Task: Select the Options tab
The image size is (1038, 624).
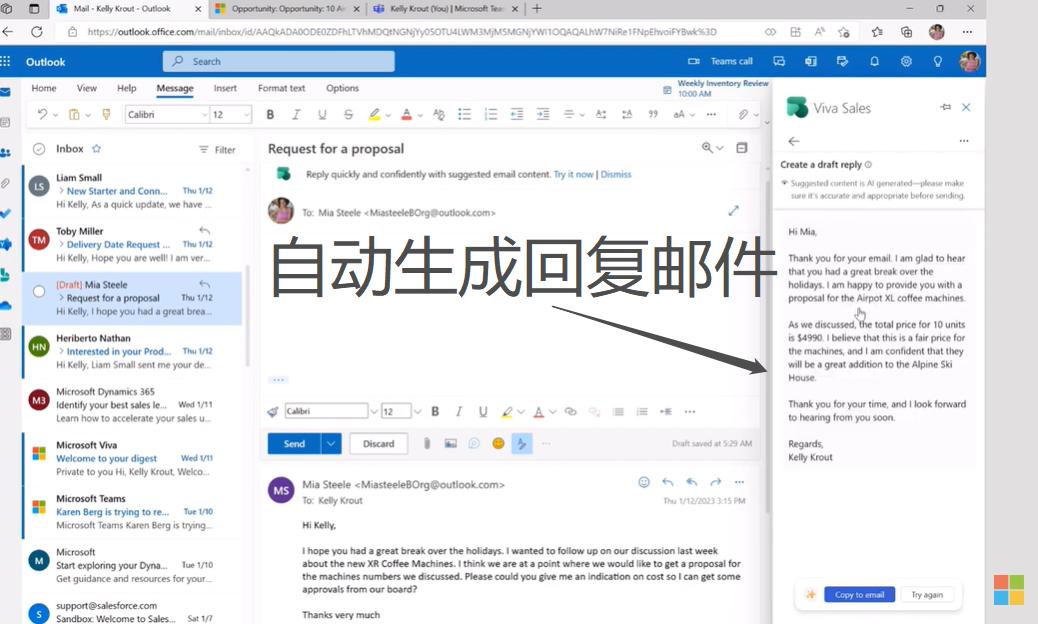Action: [x=342, y=88]
